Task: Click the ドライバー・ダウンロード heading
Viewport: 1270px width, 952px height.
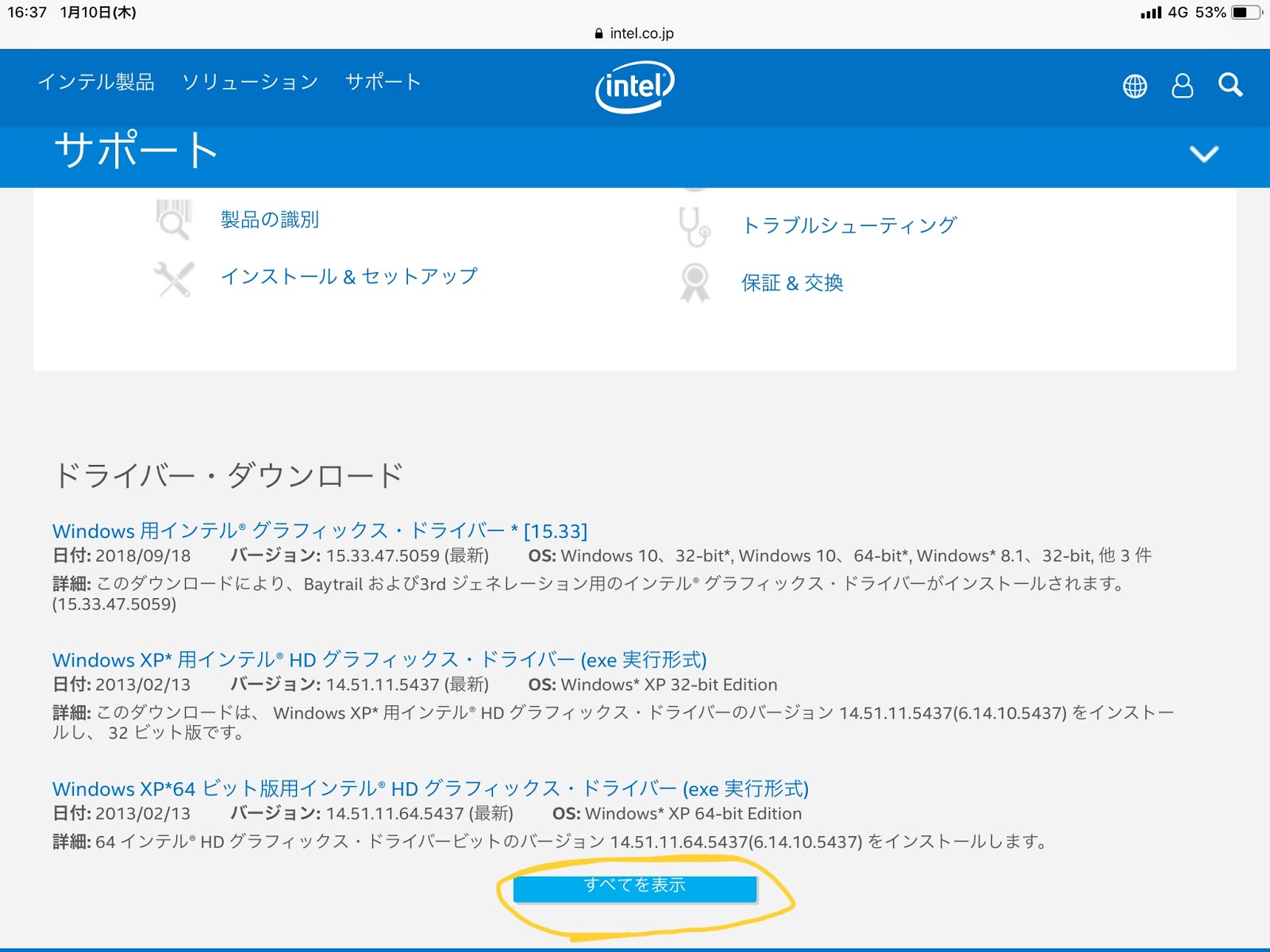Action: click(229, 476)
